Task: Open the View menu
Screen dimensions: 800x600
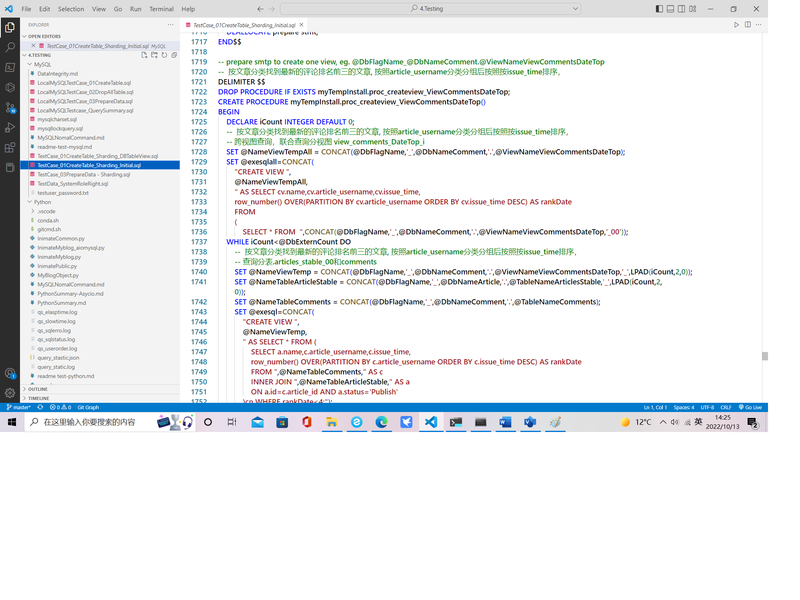Action: [x=98, y=9]
